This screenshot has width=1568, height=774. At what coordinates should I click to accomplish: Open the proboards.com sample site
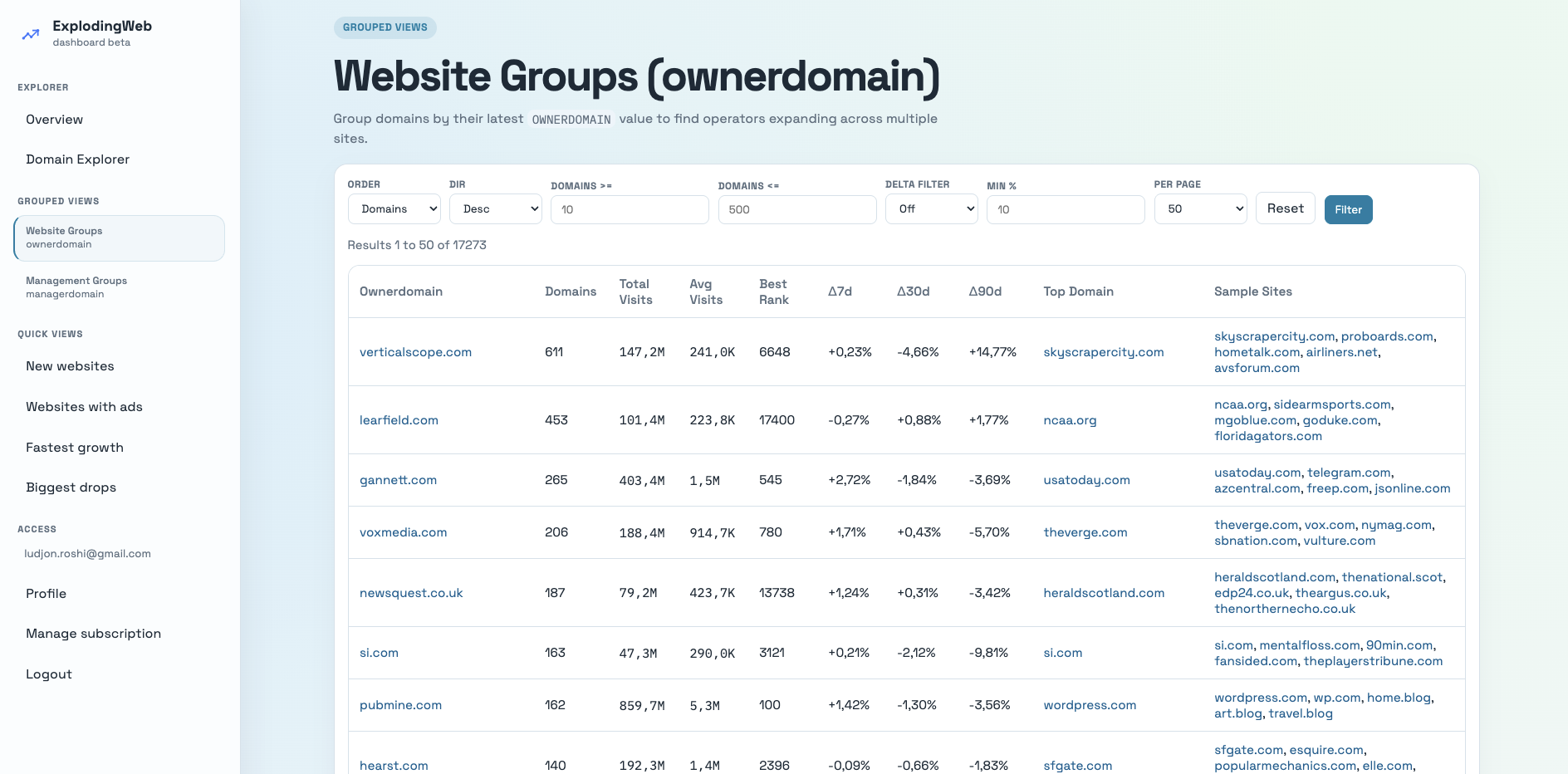pos(1387,336)
